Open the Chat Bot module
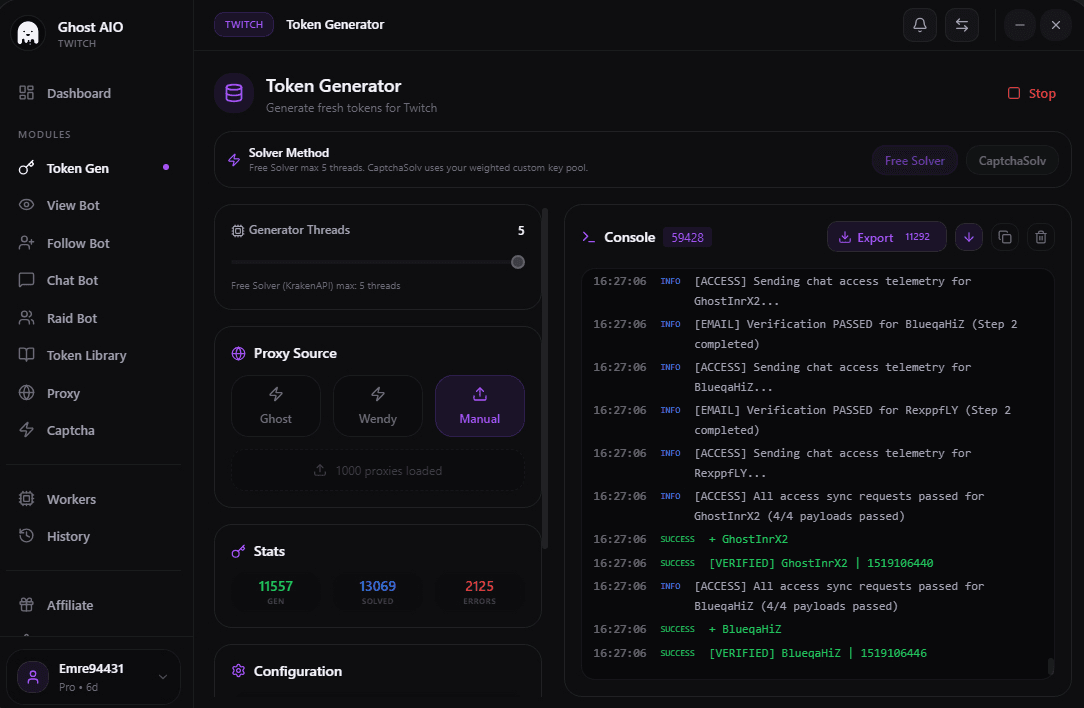The image size is (1084, 708). coord(93,280)
